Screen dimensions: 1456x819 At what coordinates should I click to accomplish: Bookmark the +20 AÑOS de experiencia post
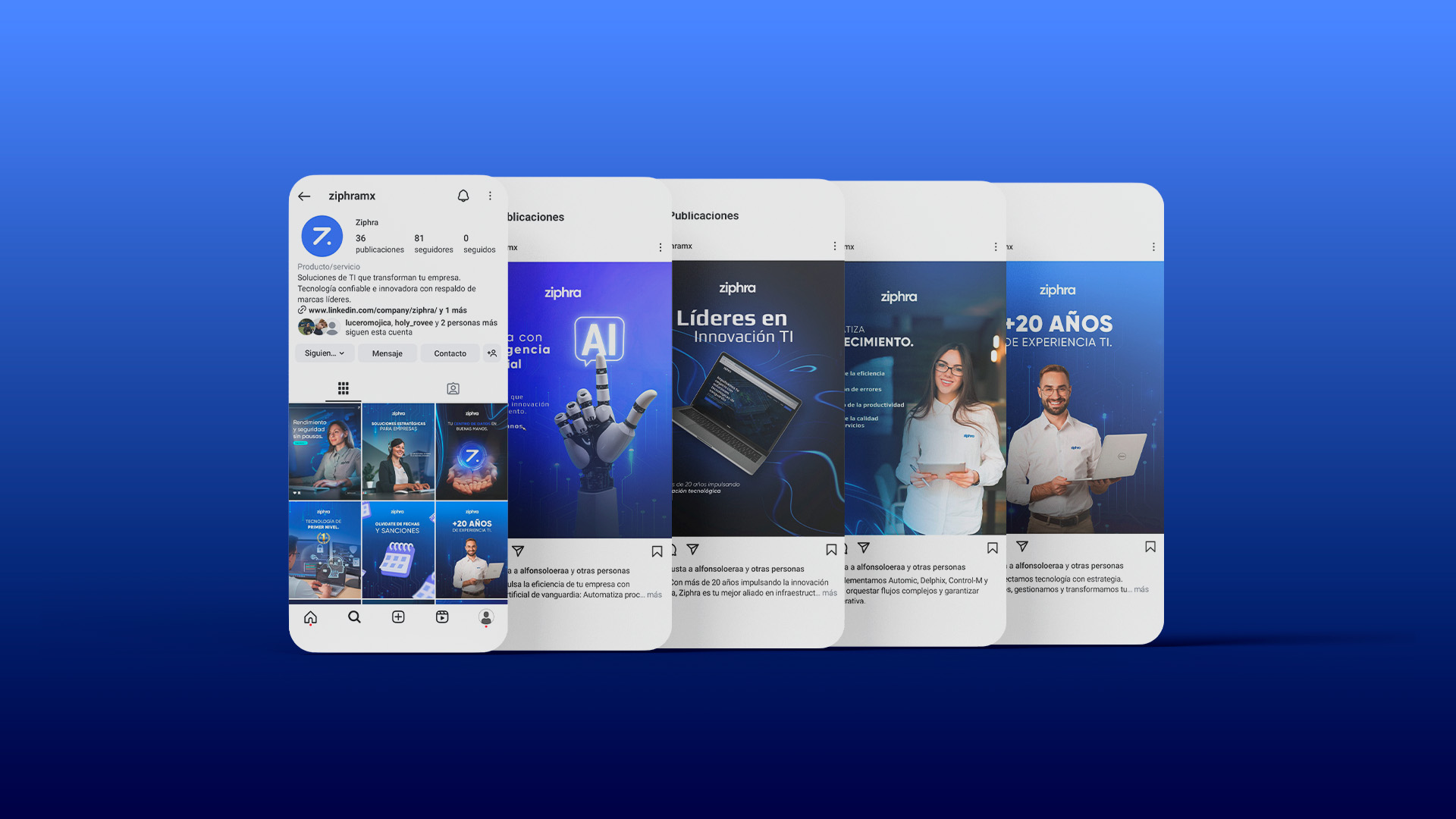pos(1150,547)
